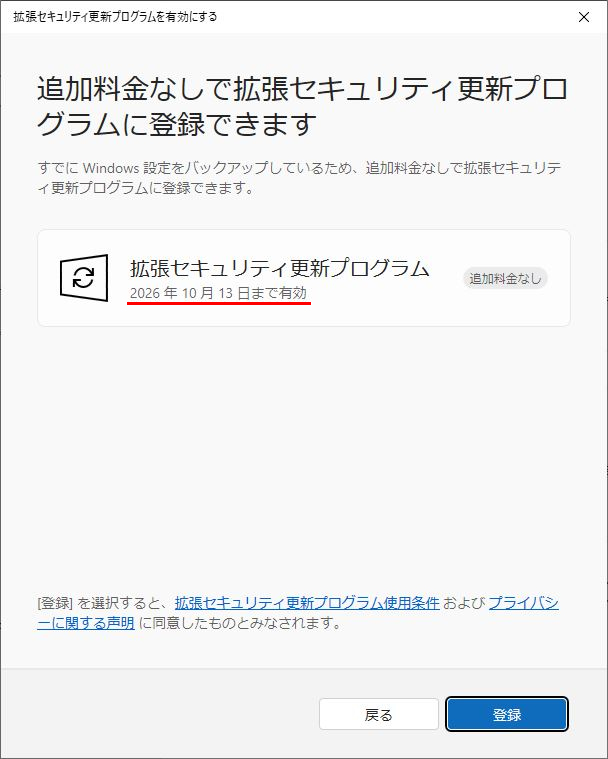This screenshot has height=759, width=608.
Task: Click the word Windows in the description
Action: [x=111, y=168]
